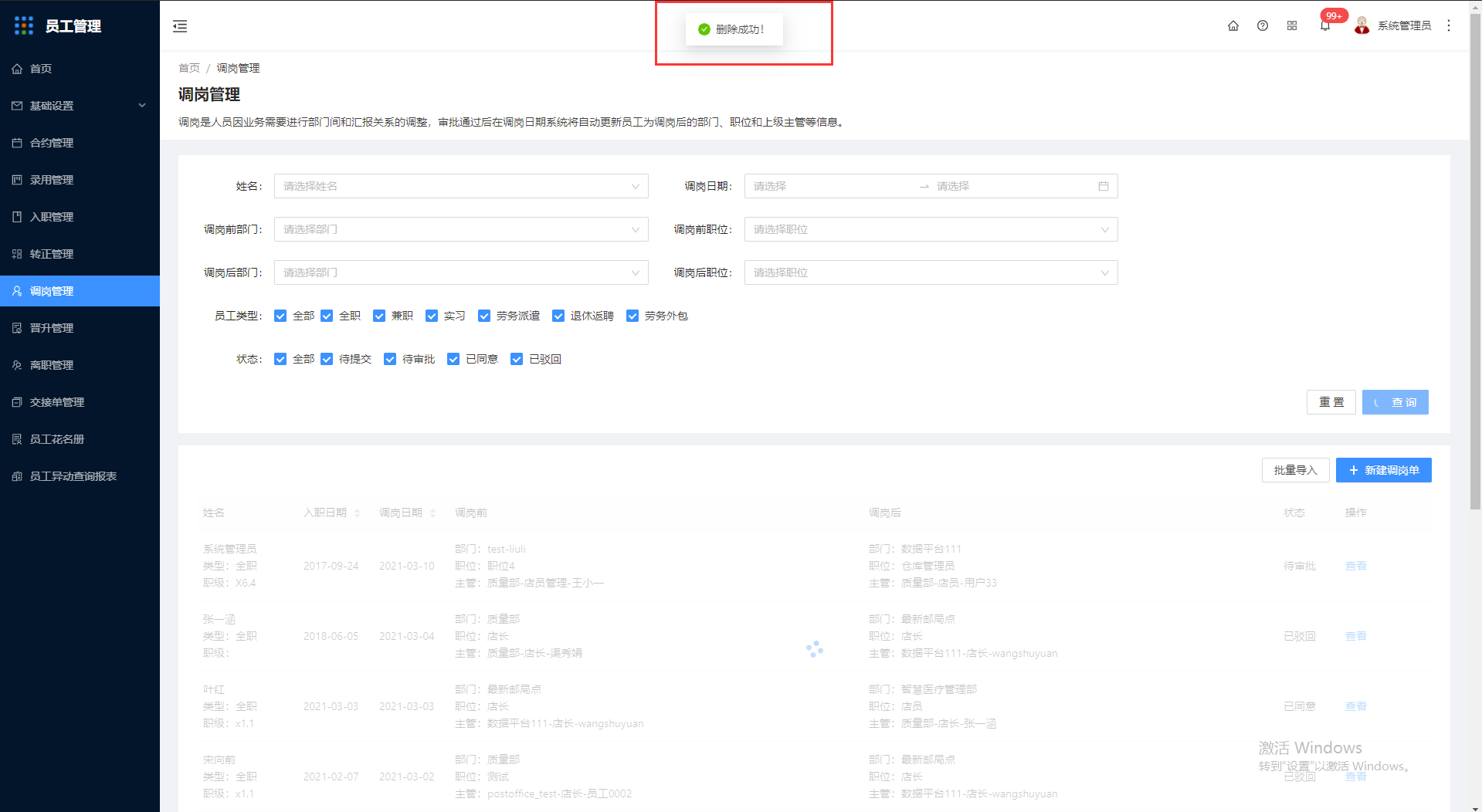The width and height of the screenshot is (1482, 812).
Task: Open notifications bell with 99+ badge
Action: (1325, 25)
